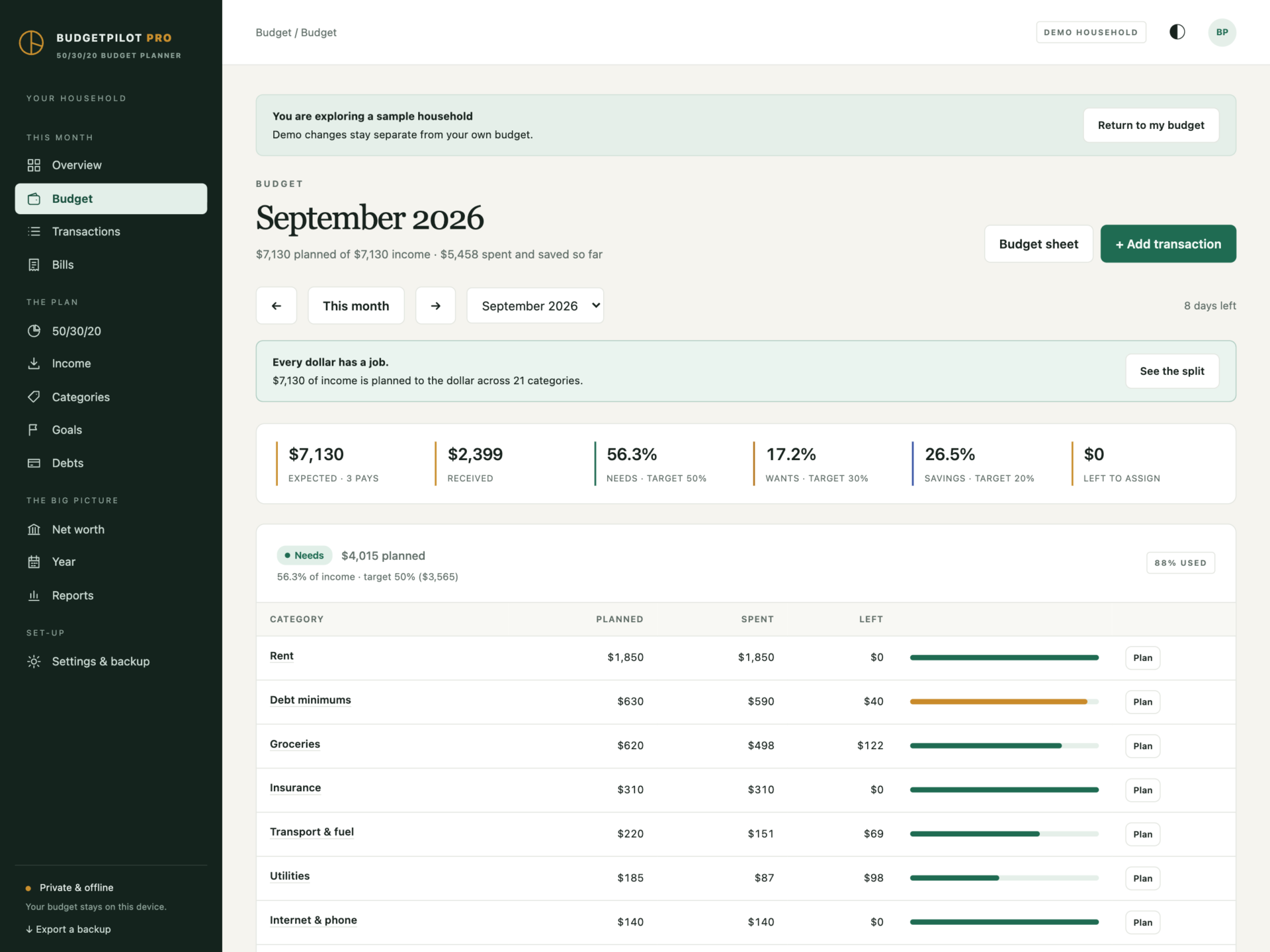Open Goals via its flag icon
Image resolution: width=1270 pixels, height=952 pixels.
[x=34, y=430]
